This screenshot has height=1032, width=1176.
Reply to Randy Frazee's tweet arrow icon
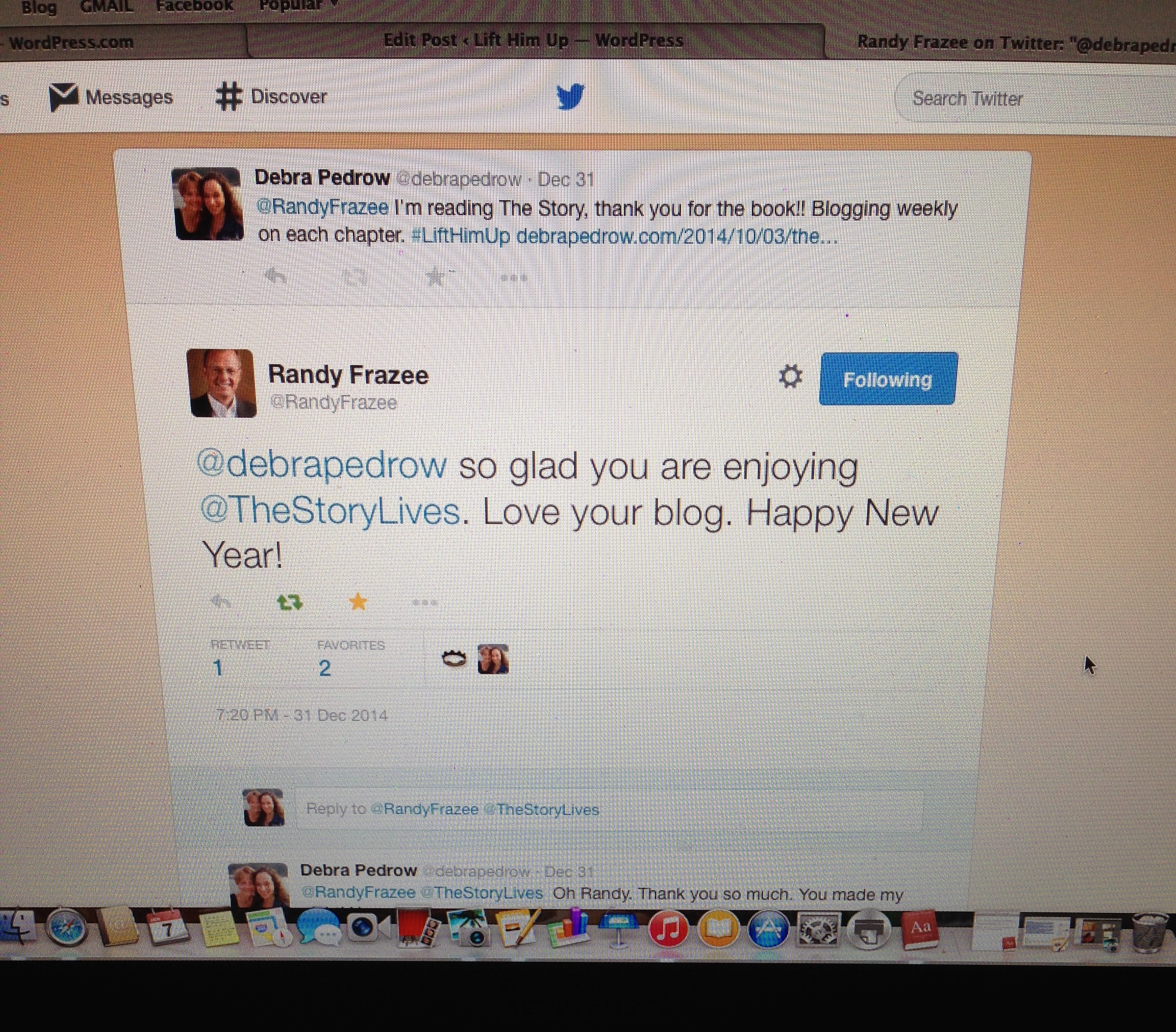tap(222, 602)
